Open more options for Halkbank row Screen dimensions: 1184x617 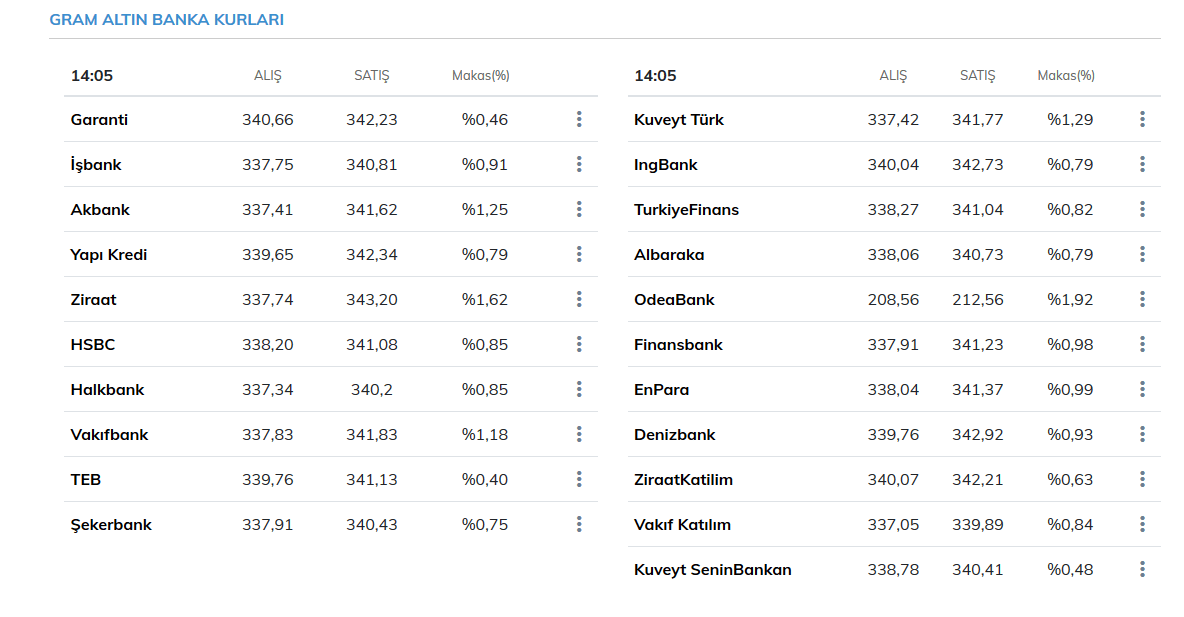point(579,389)
